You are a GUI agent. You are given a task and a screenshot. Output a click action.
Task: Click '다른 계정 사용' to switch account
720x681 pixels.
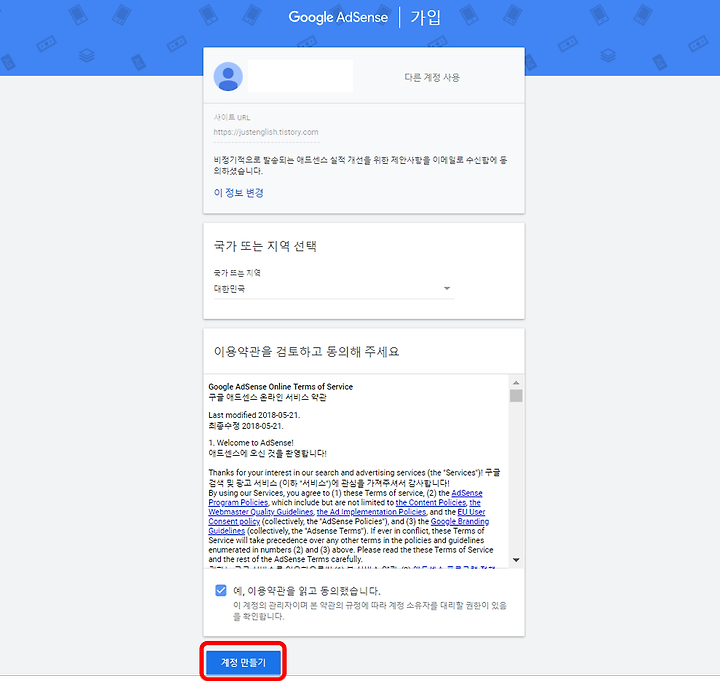pos(432,77)
